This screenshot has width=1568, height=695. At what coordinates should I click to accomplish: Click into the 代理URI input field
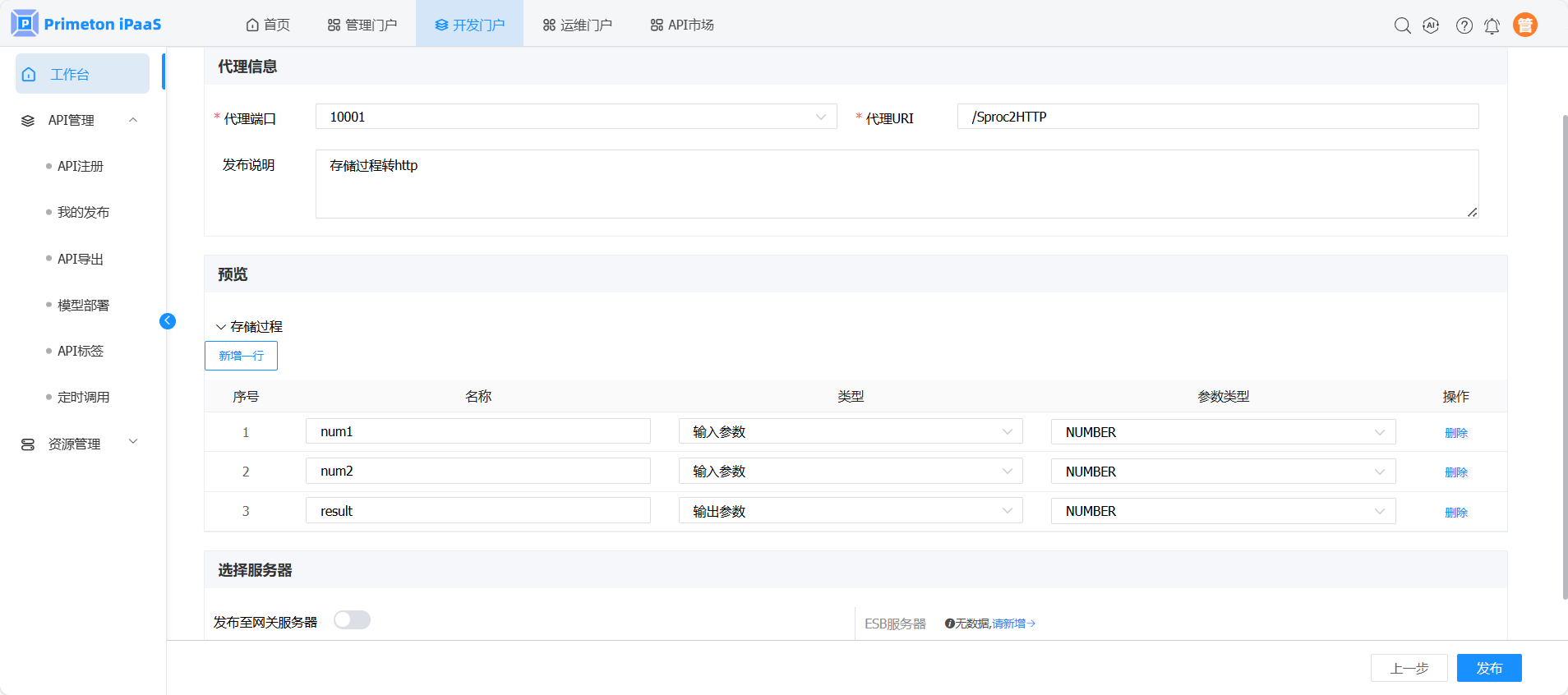click(1217, 117)
